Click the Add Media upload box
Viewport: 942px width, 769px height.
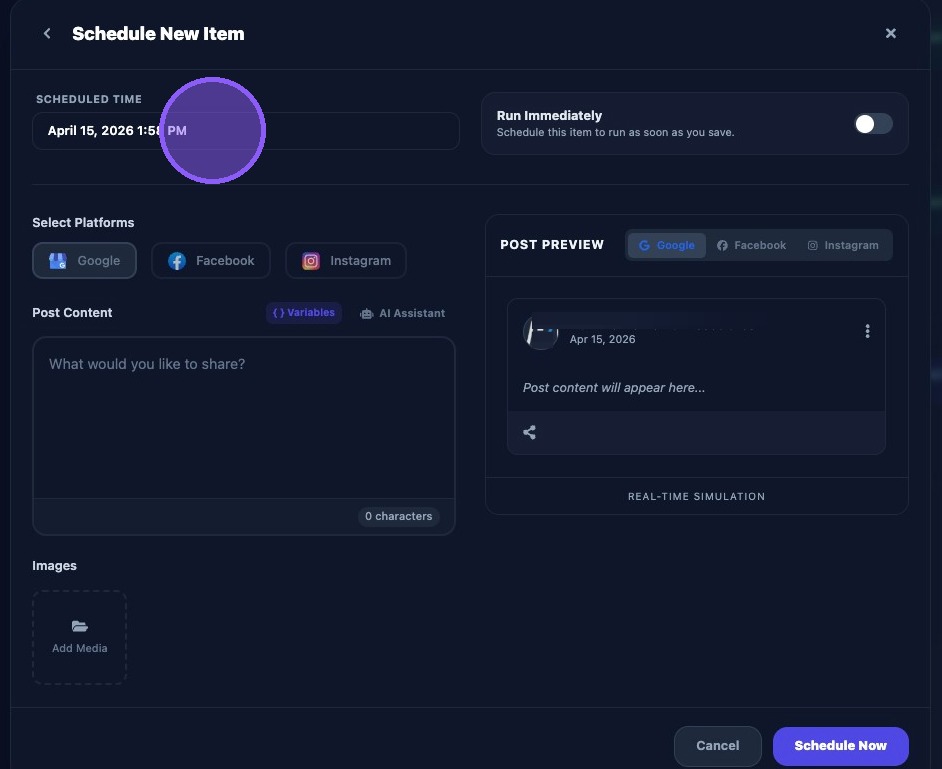click(79, 637)
